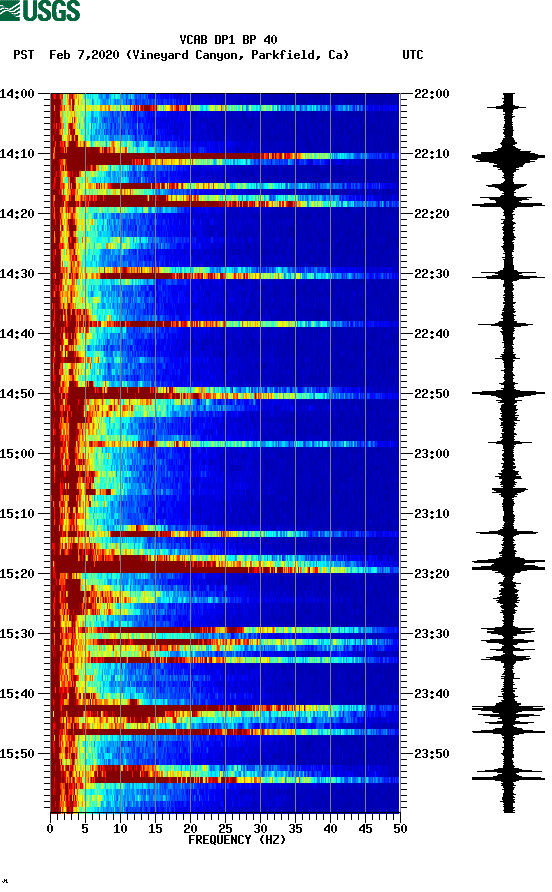The image size is (552, 892).
Task: Click the 23:50 UTC time label
Action: coord(432,754)
